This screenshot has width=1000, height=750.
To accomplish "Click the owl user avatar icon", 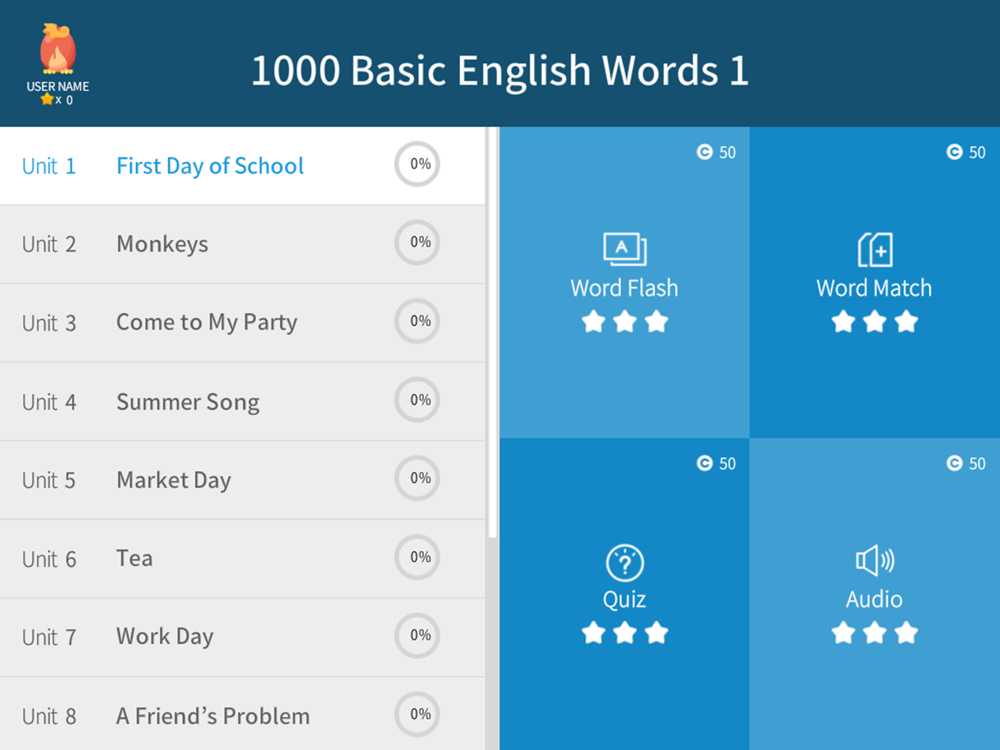I will [57, 50].
